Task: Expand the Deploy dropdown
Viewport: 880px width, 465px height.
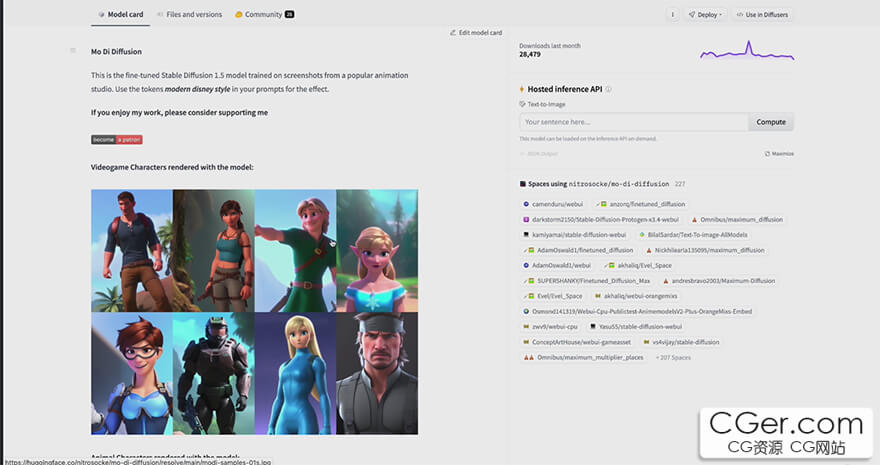Action: (x=705, y=15)
